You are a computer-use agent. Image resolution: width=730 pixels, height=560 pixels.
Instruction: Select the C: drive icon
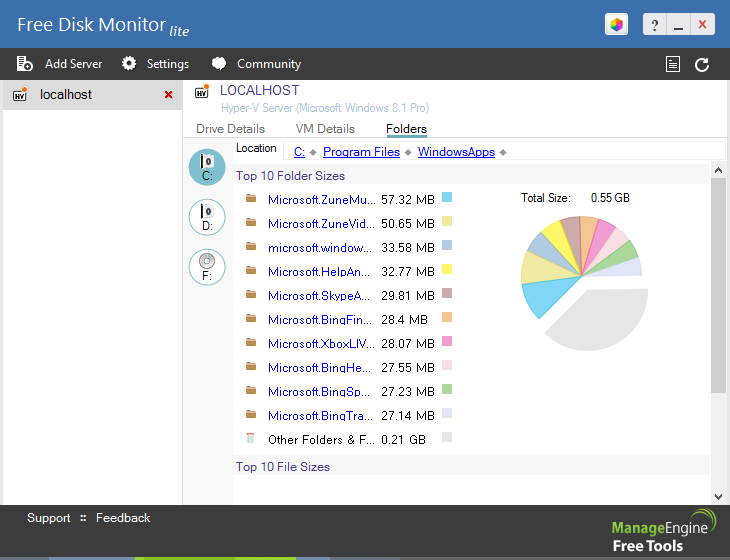(x=207, y=167)
